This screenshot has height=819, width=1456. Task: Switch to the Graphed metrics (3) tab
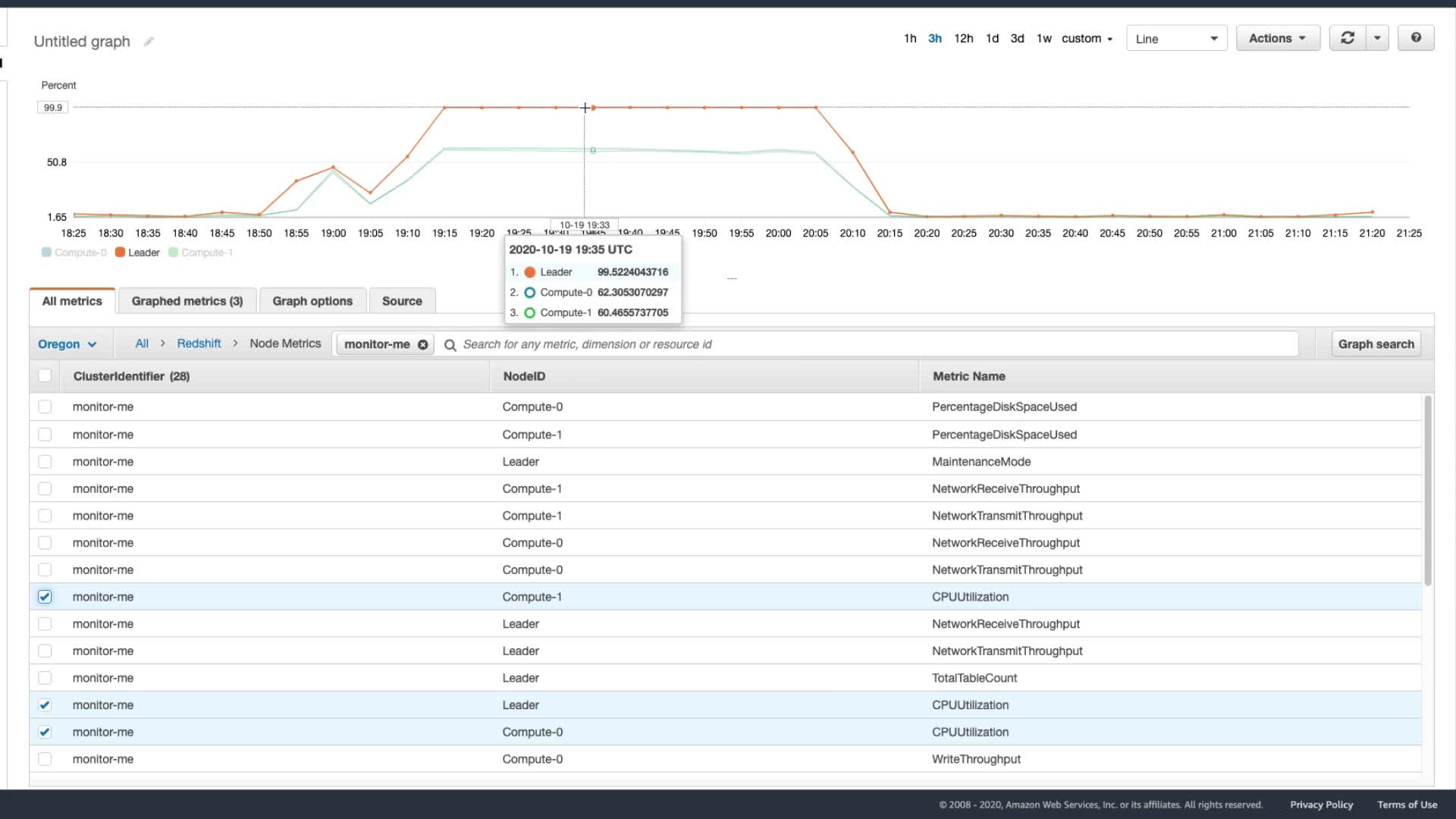pos(187,301)
